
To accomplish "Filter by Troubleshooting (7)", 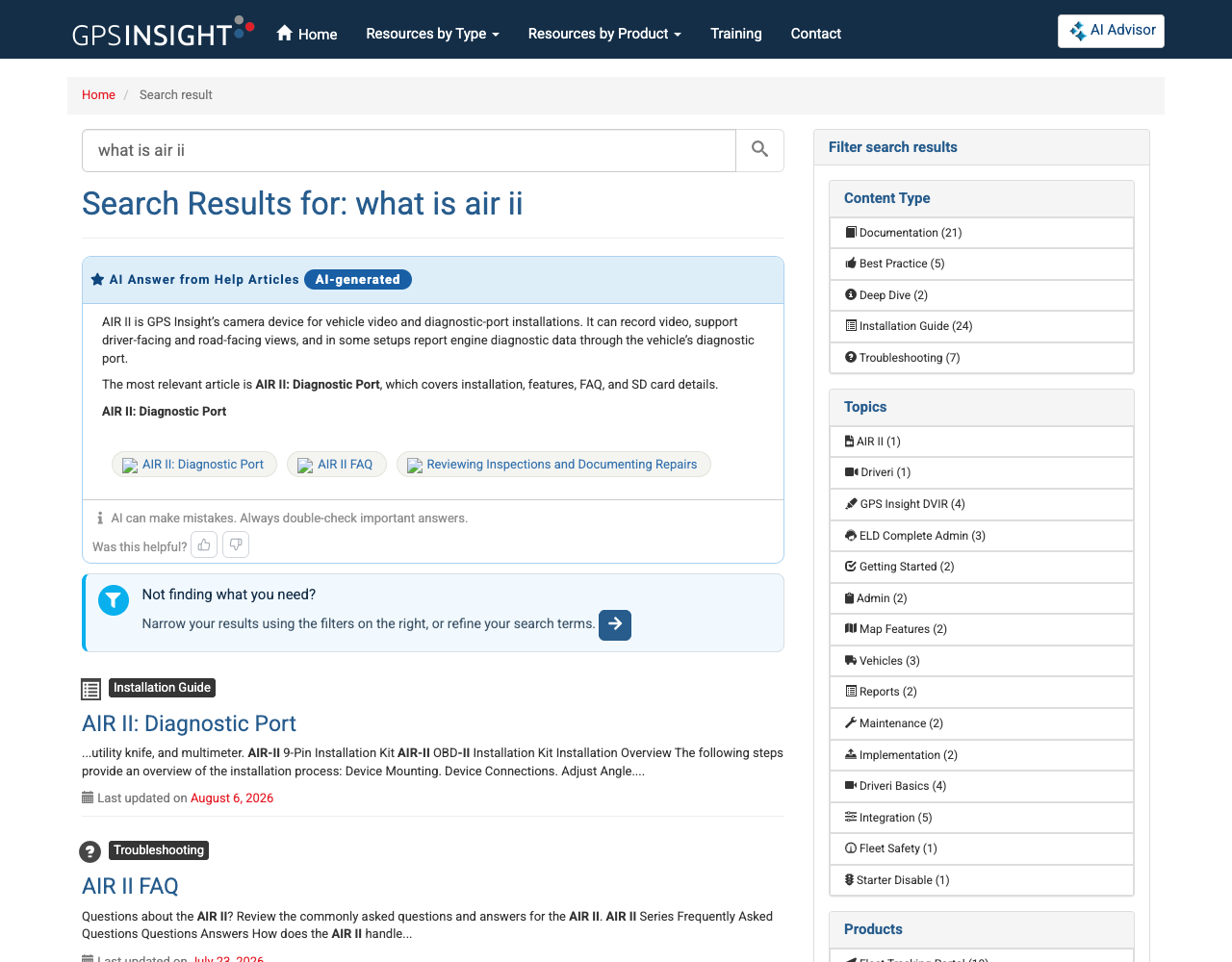I will coord(982,358).
